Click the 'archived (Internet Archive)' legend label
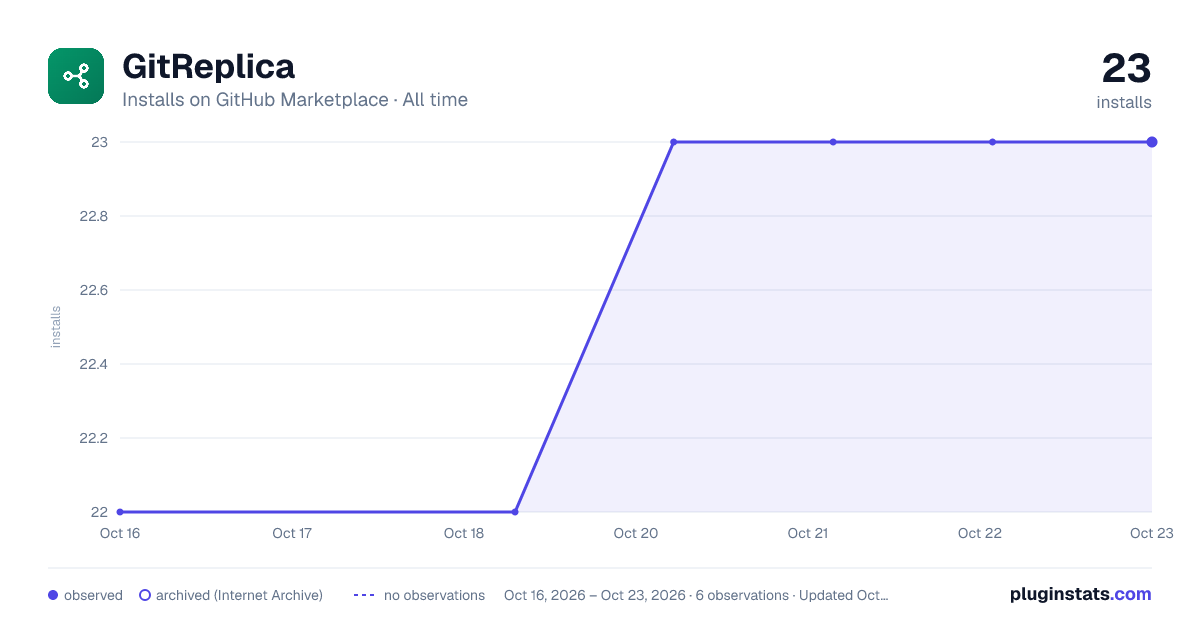 click(239, 595)
